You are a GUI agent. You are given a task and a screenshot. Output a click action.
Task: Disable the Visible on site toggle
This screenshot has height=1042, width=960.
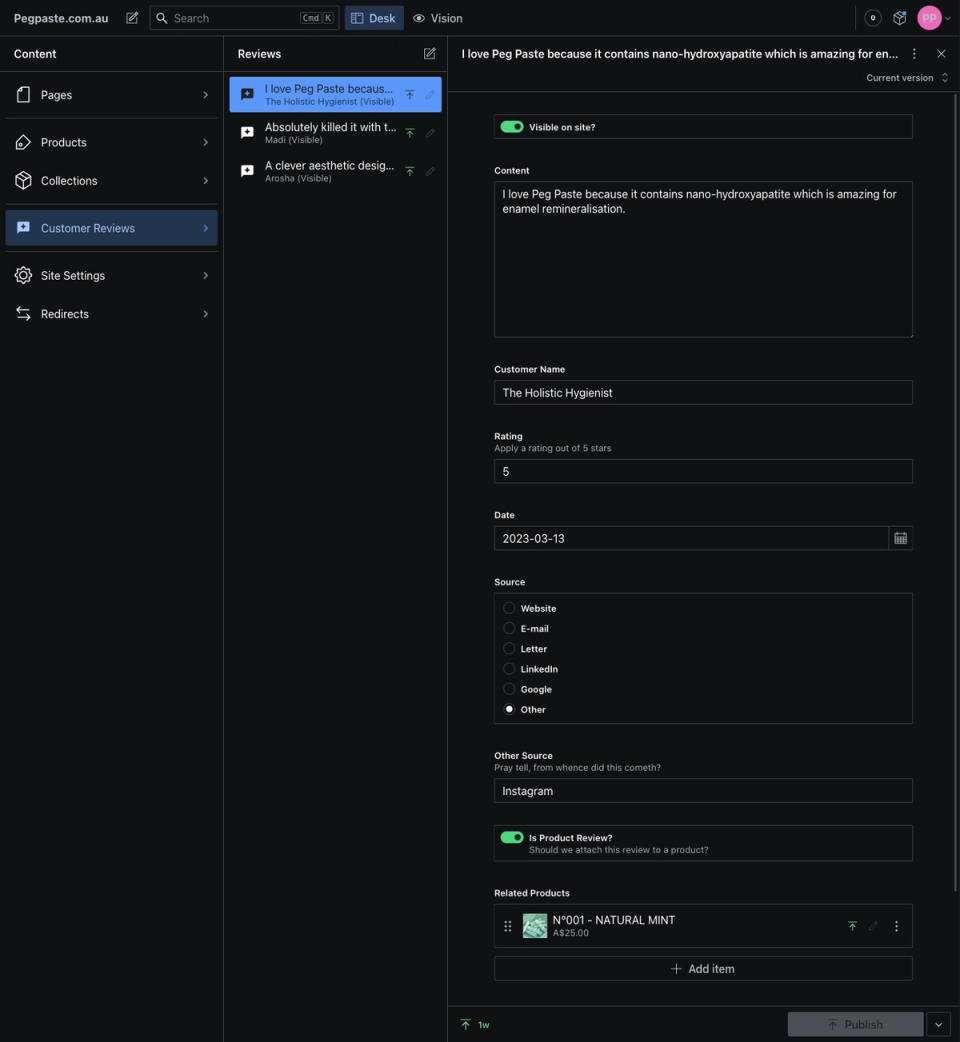click(x=513, y=127)
